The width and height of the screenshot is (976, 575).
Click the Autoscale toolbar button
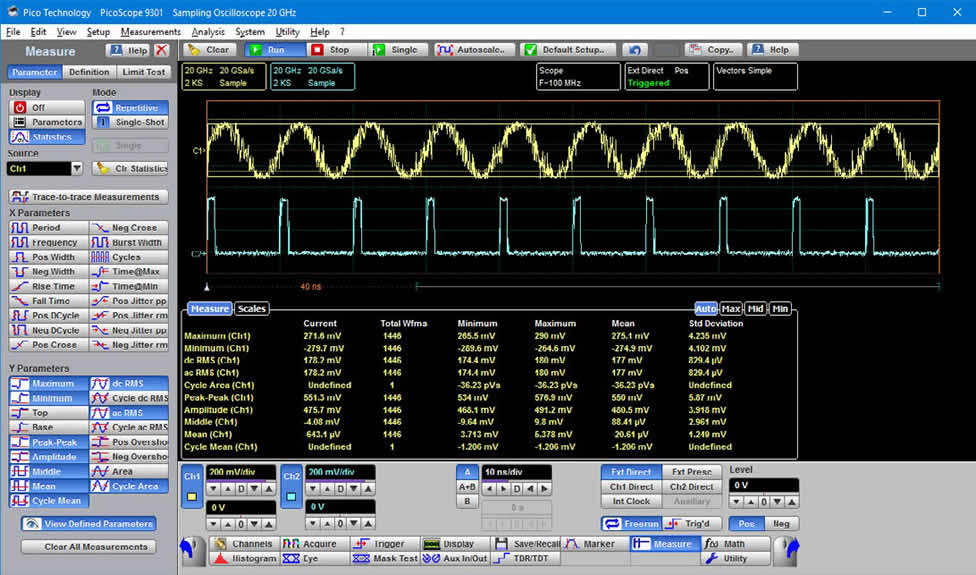(x=475, y=50)
